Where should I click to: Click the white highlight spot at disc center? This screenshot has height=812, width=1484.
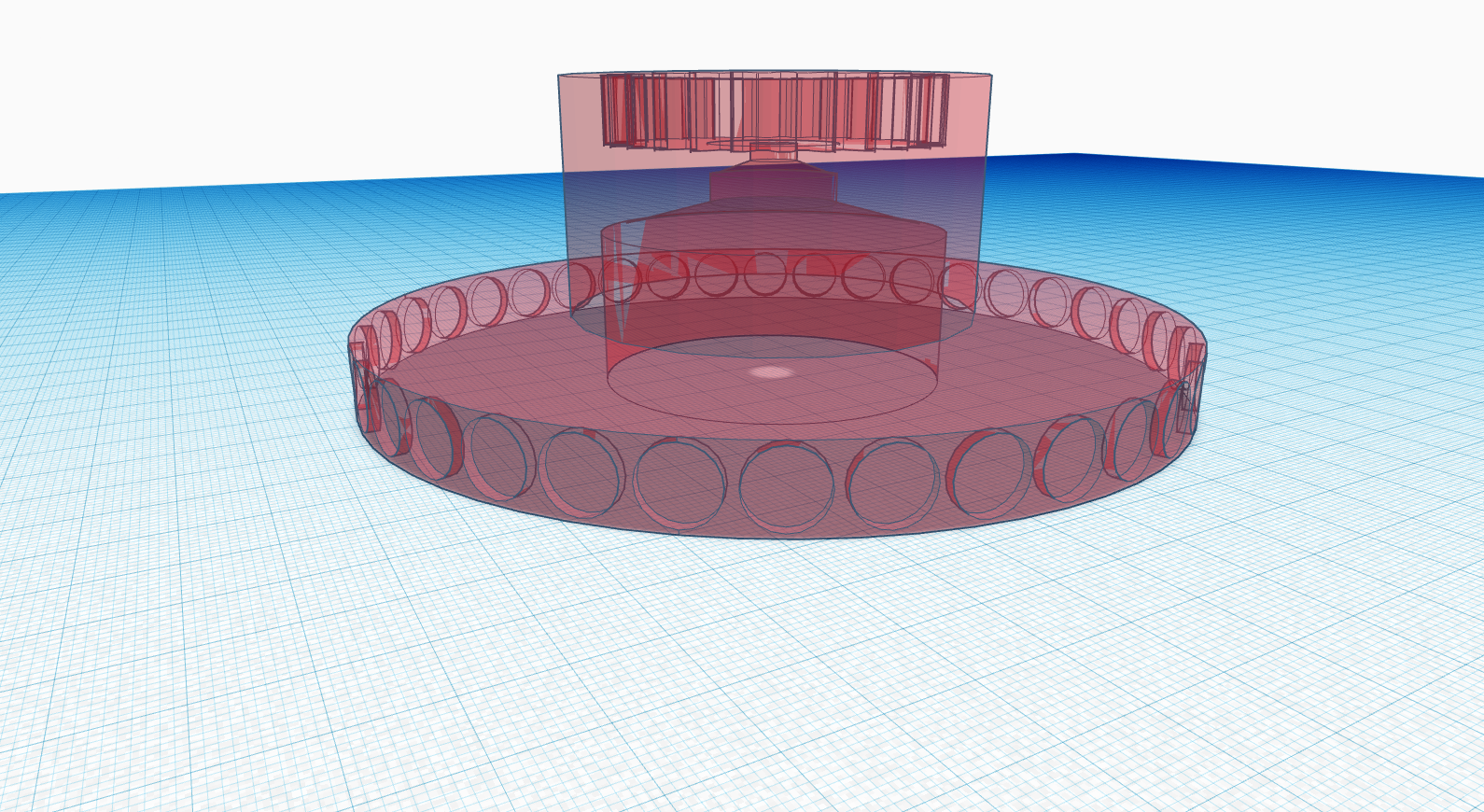click(x=771, y=372)
